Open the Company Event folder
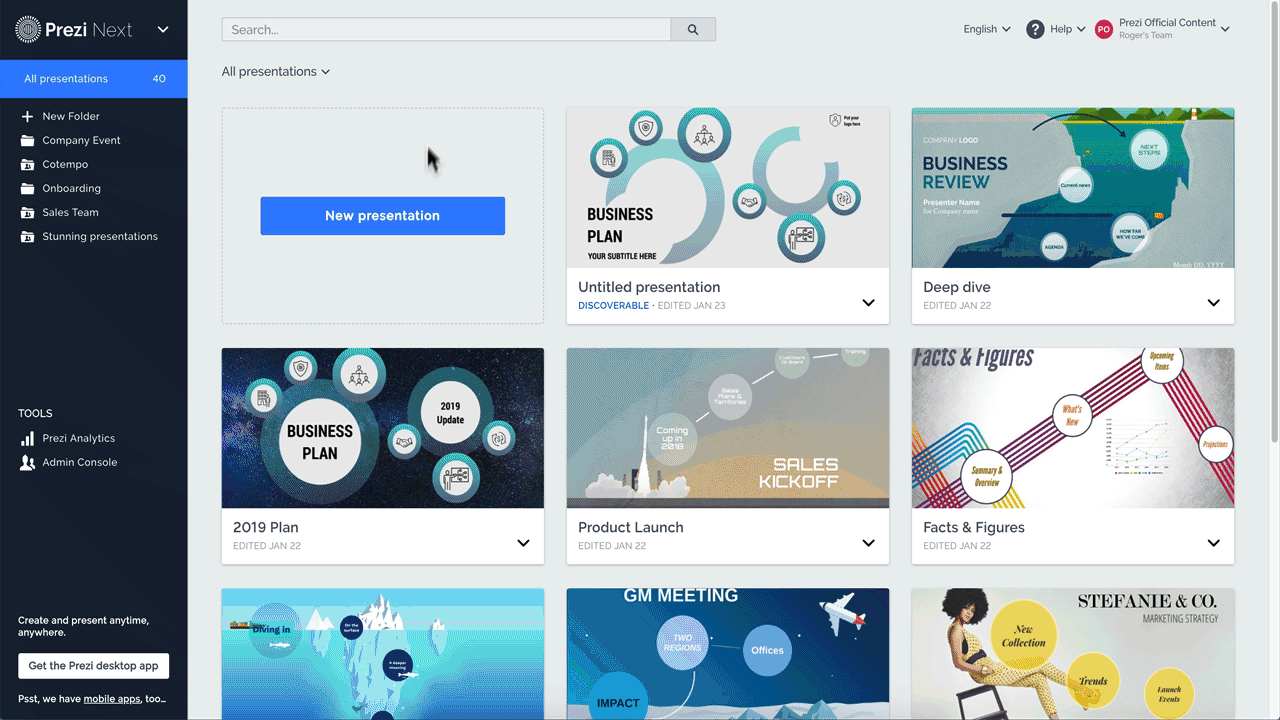Viewport: 1280px width, 720px height. point(81,141)
